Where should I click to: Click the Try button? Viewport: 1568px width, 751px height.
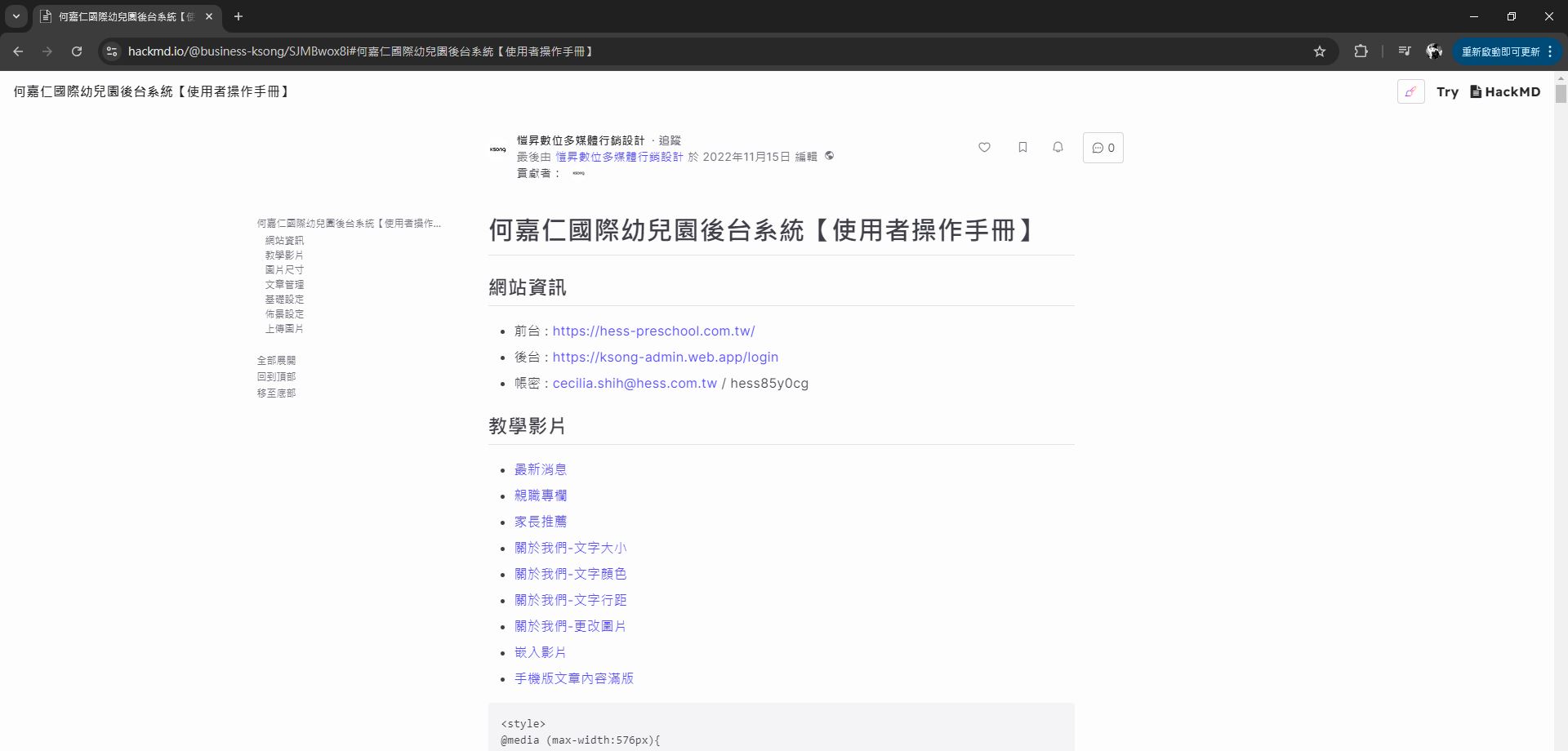(1447, 92)
